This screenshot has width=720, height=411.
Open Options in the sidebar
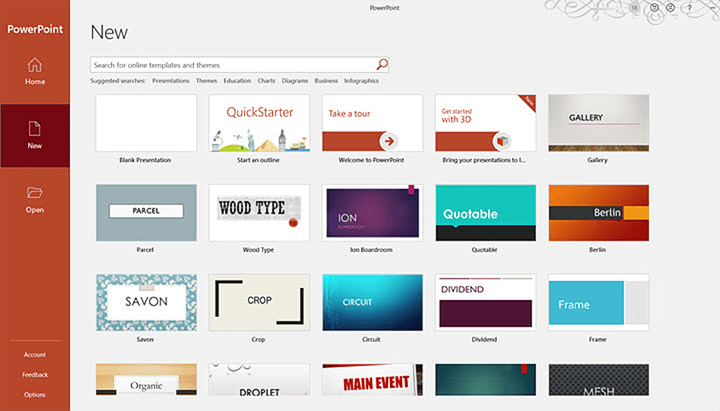35,394
